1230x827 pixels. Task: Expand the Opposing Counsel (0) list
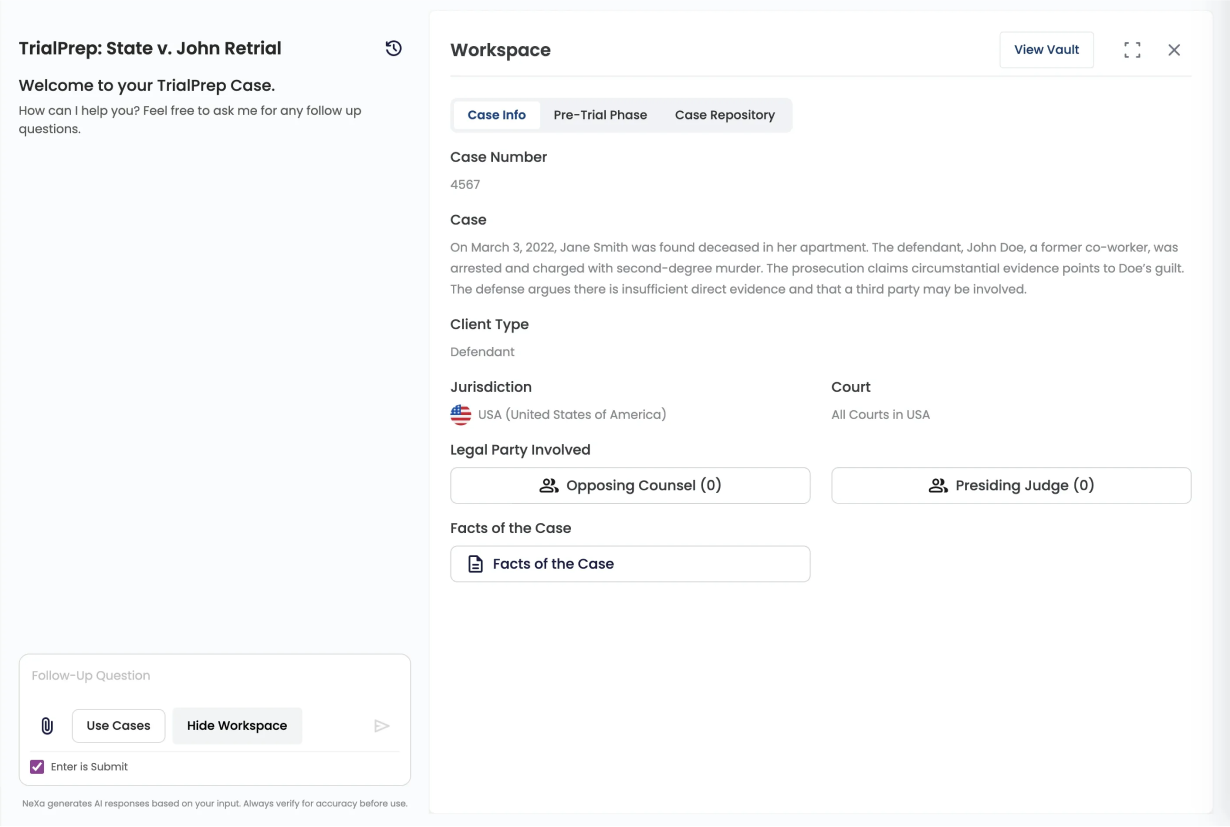click(630, 486)
